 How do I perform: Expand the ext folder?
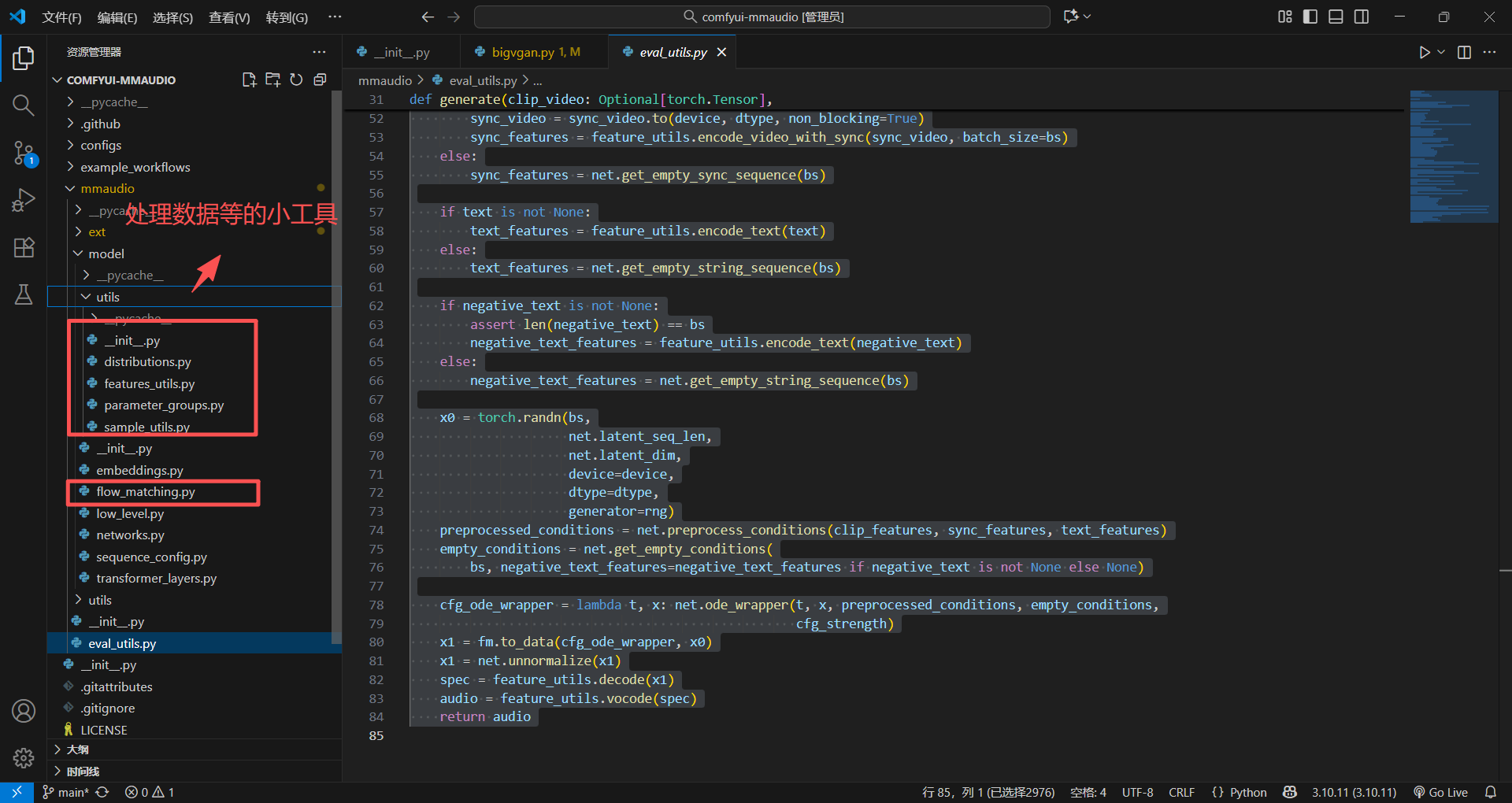click(97, 231)
